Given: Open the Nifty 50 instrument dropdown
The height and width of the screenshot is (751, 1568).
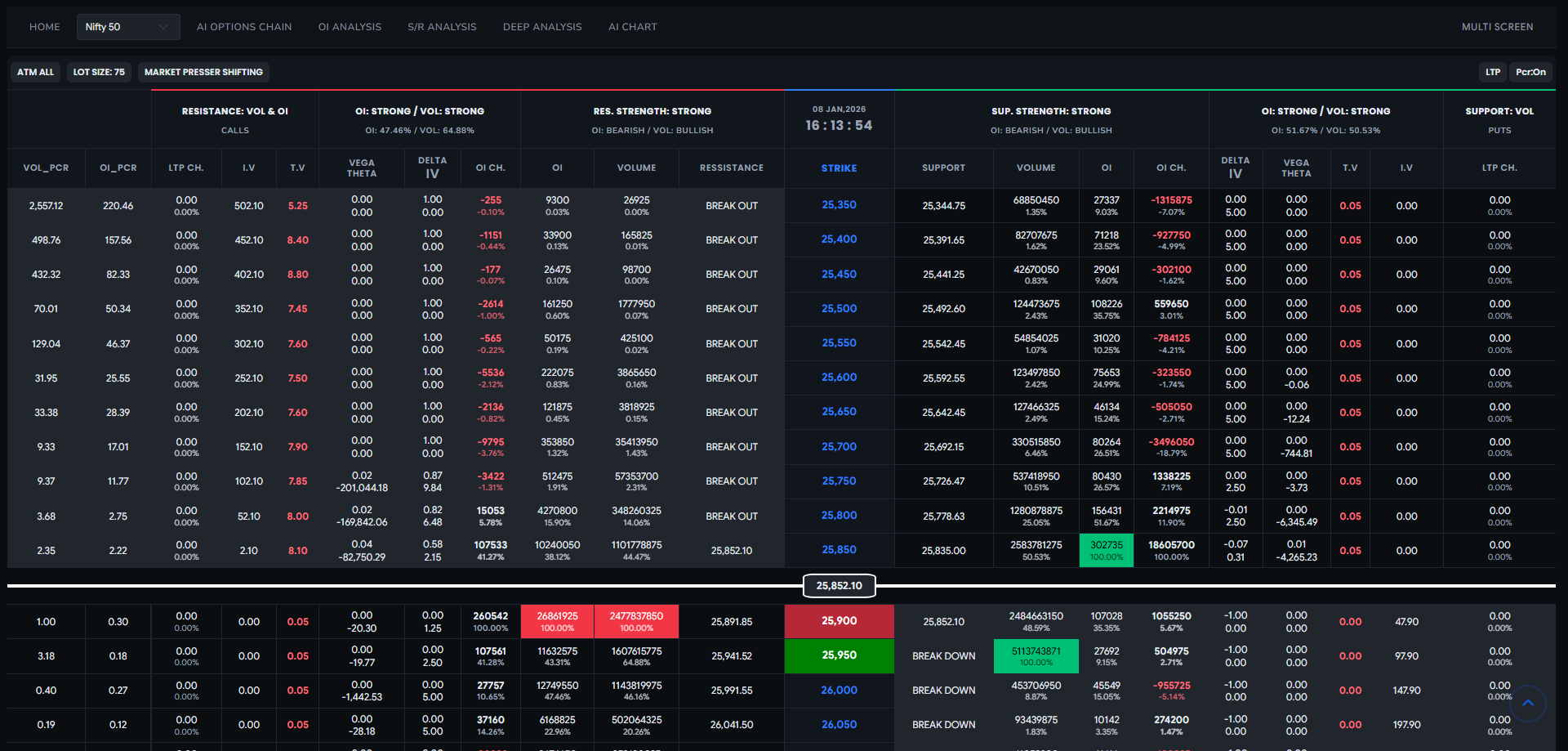Looking at the screenshot, I should pyautogui.click(x=128, y=26).
